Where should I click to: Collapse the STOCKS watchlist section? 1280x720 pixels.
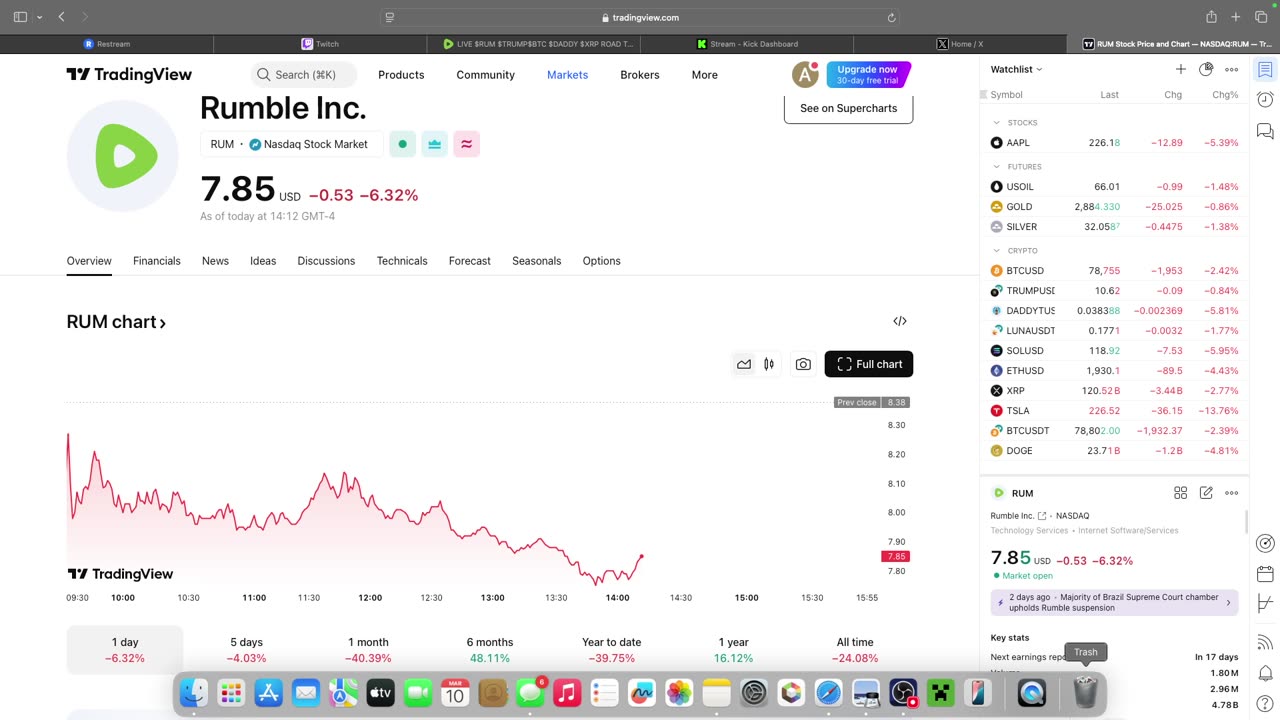pos(996,123)
